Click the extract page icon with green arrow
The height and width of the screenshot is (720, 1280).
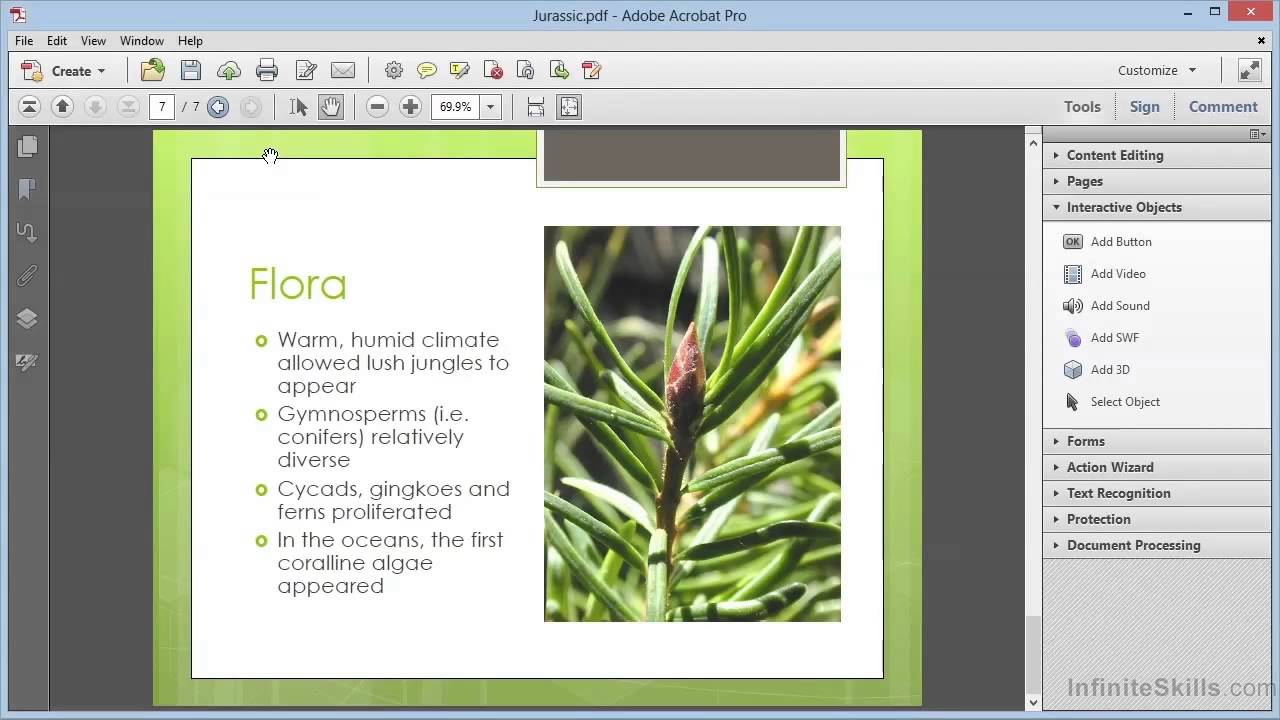click(x=559, y=70)
